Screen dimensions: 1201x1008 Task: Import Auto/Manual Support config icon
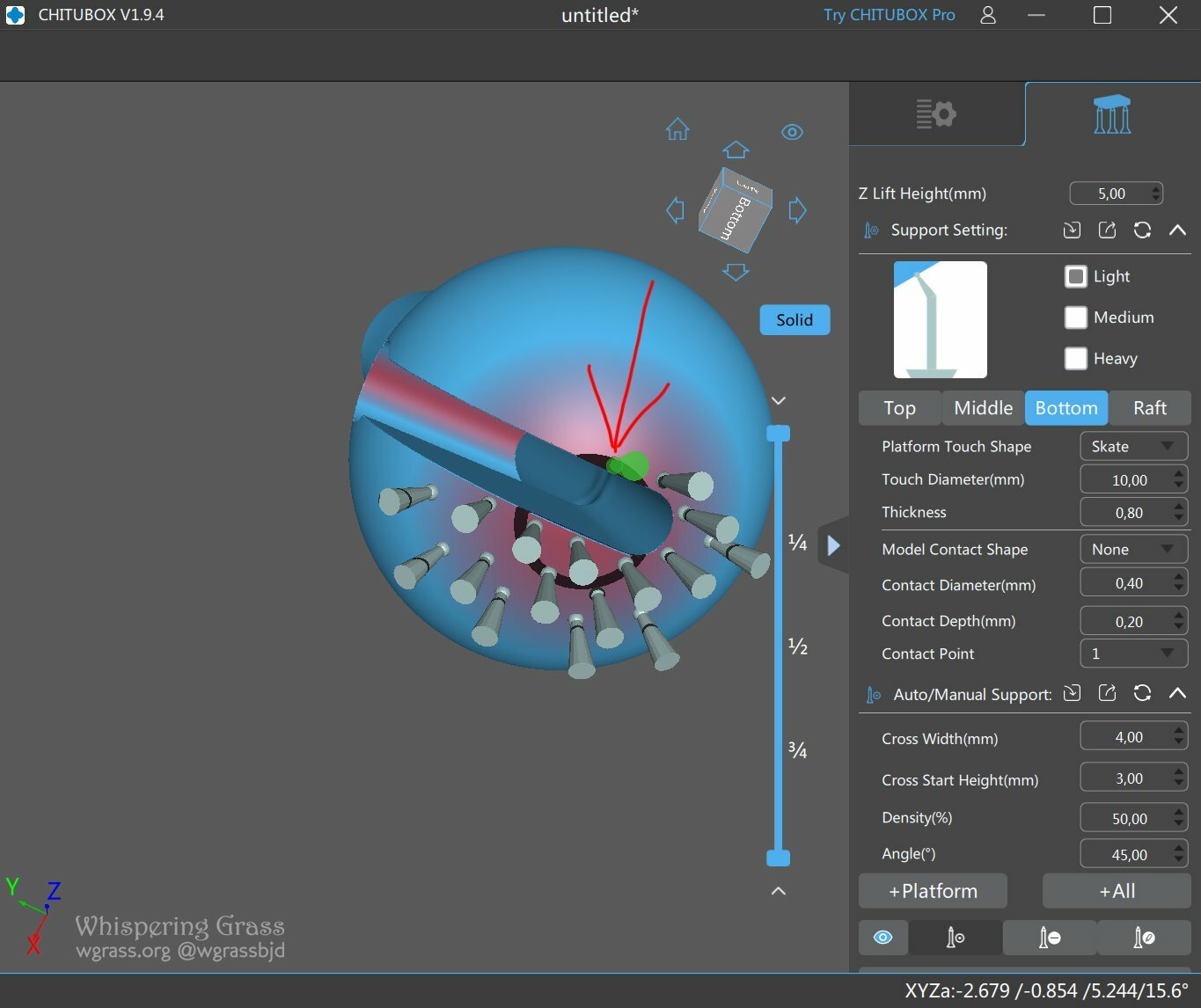pos(1072,693)
